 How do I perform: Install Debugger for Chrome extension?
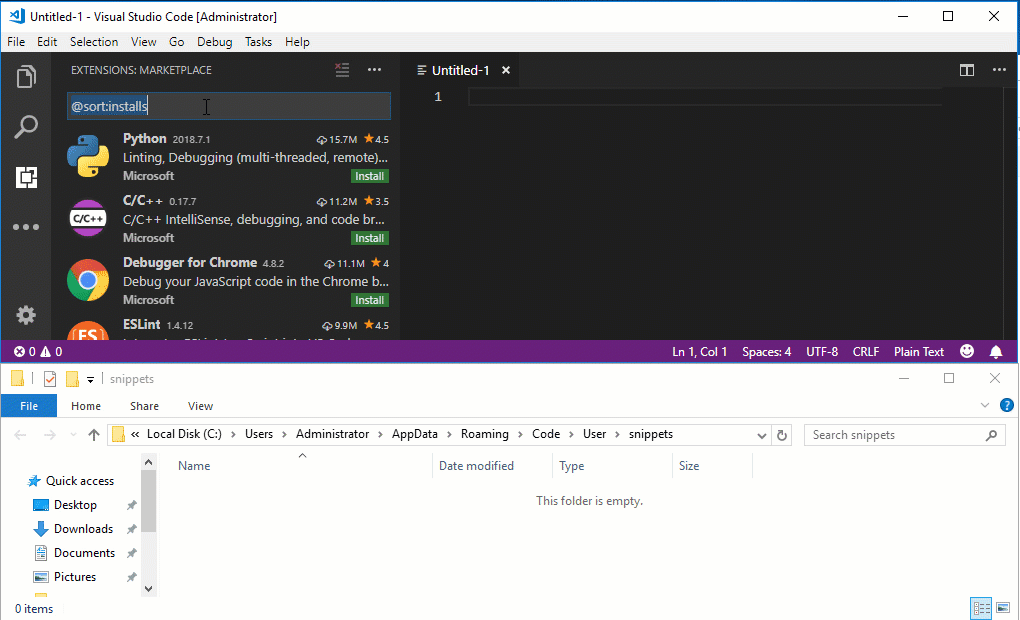pos(369,300)
